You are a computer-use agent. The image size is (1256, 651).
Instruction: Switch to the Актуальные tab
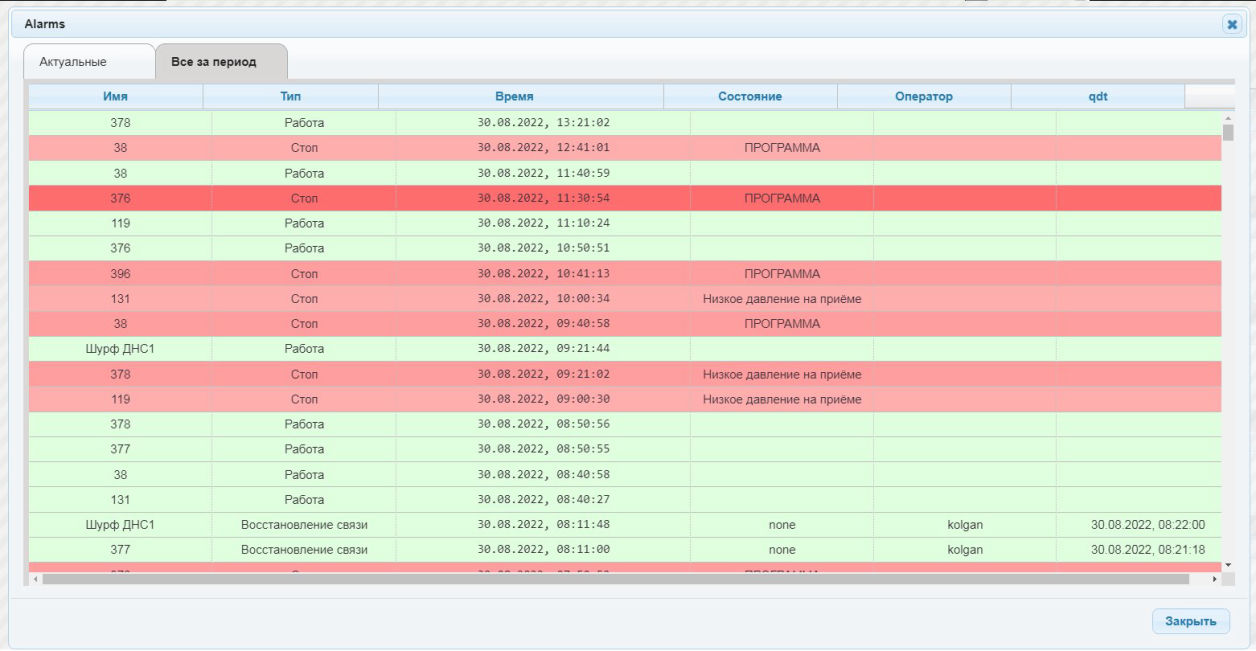coord(73,62)
